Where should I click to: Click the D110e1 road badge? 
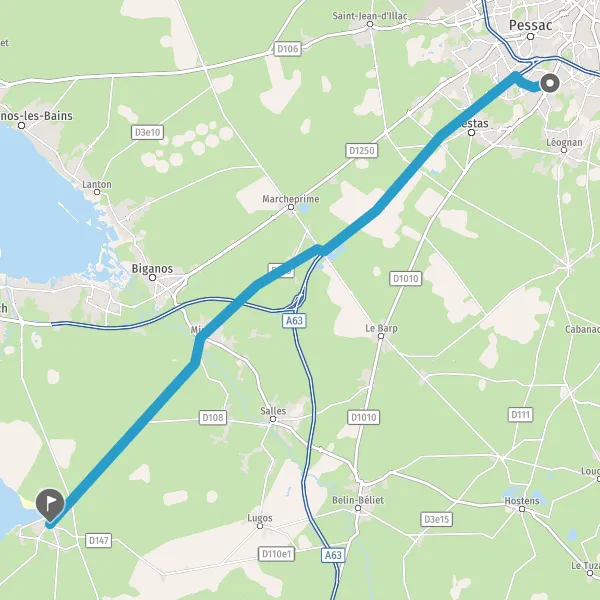click(x=276, y=554)
